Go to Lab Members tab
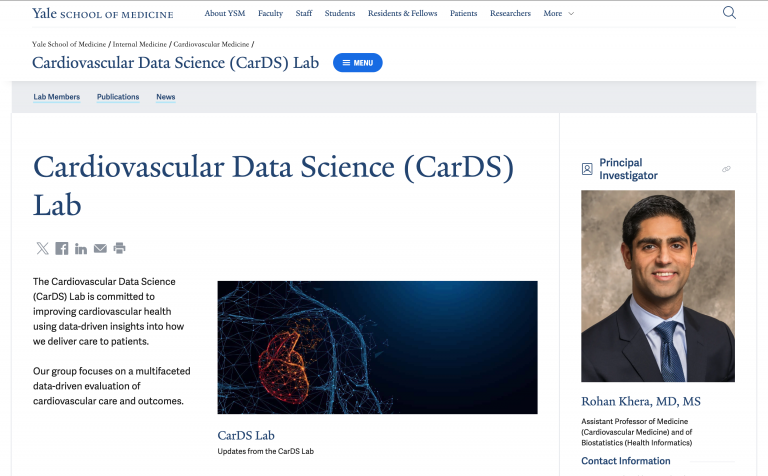Screen dimensions: 768x476 (x=56, y=97)
